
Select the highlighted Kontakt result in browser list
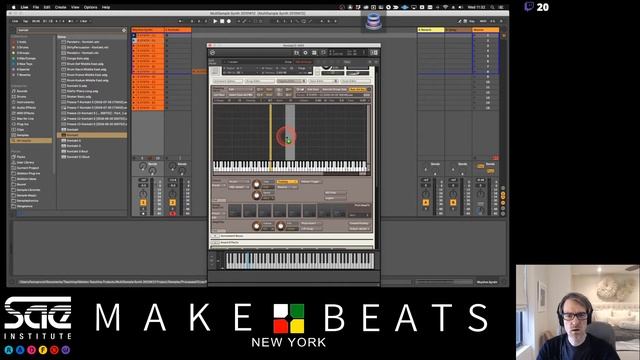tap(92, 135)
